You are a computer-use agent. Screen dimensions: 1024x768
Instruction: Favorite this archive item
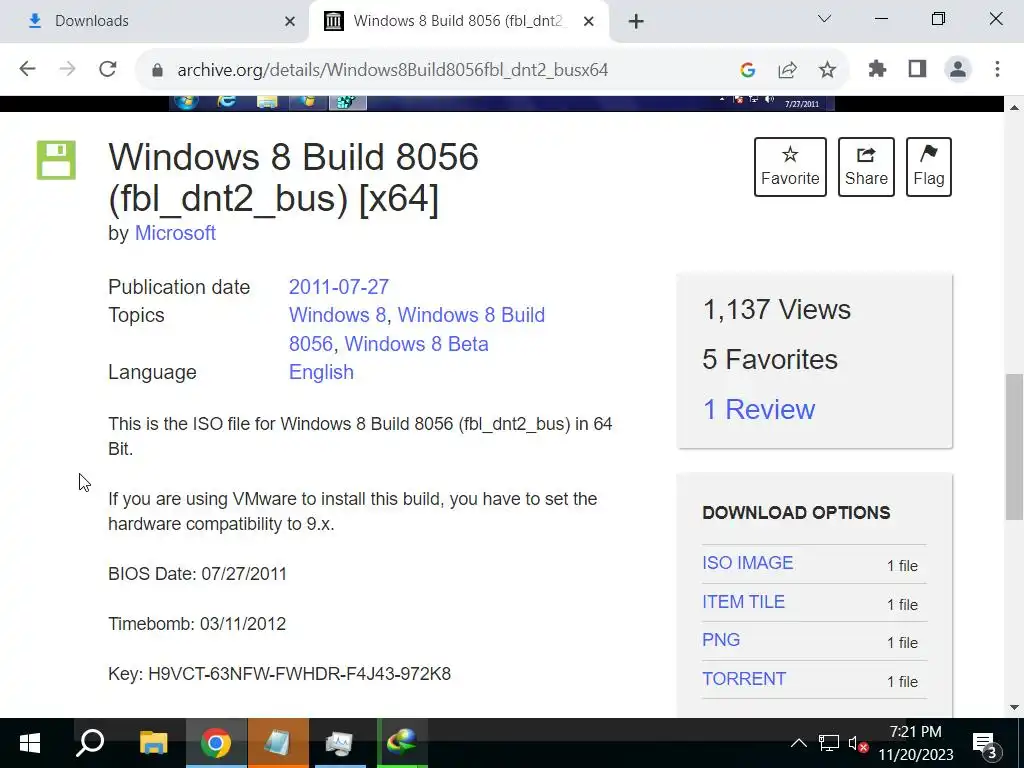[790, 167]
